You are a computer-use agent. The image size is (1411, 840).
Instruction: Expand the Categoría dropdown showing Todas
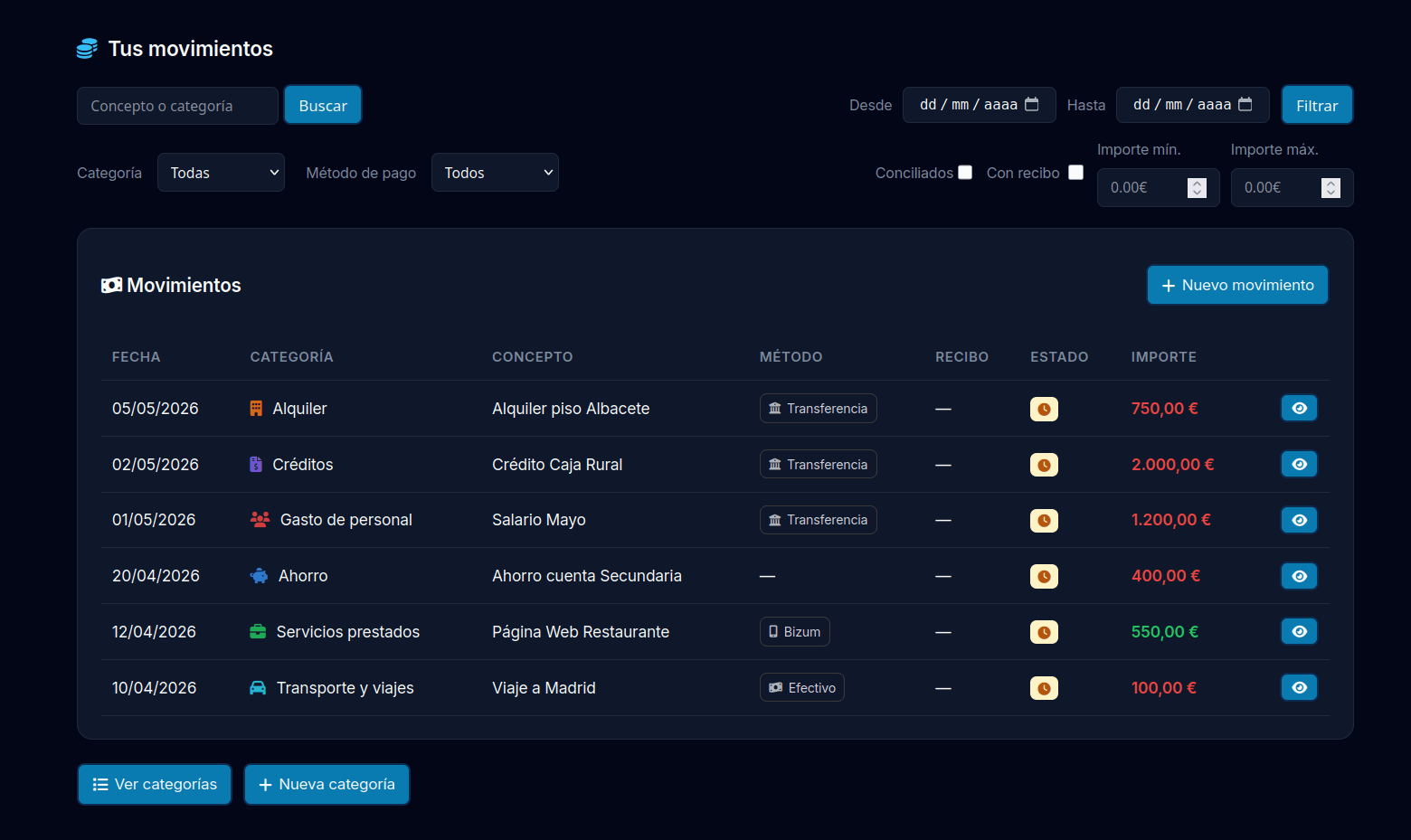pyautogui.click(x=221, y=173)
